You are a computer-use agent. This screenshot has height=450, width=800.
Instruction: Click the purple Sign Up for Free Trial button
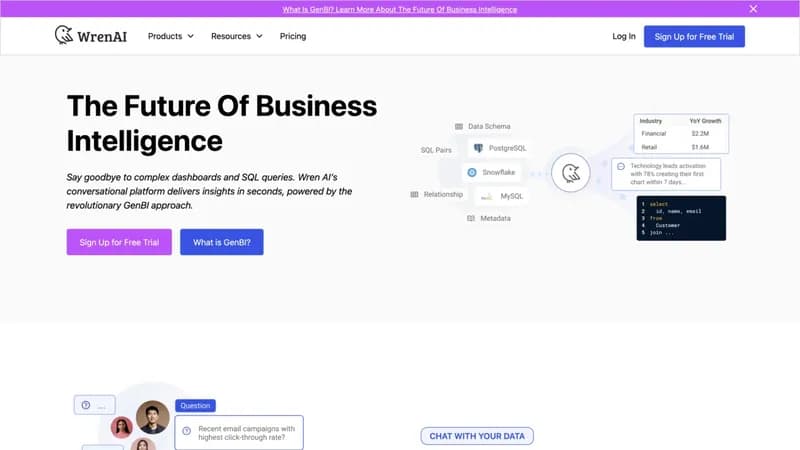[x=119, y=242]
